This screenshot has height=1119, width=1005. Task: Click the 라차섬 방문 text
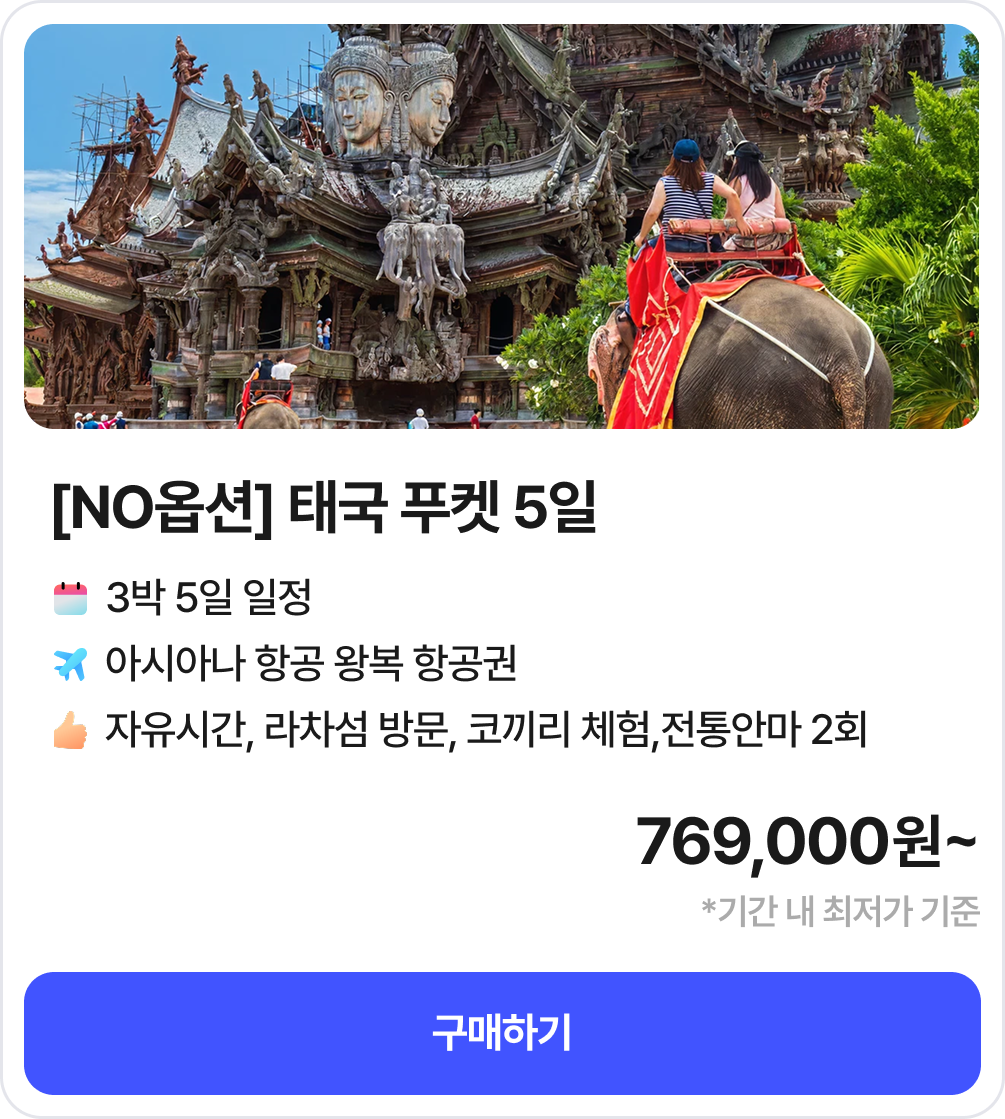click(x=357, y=729)
